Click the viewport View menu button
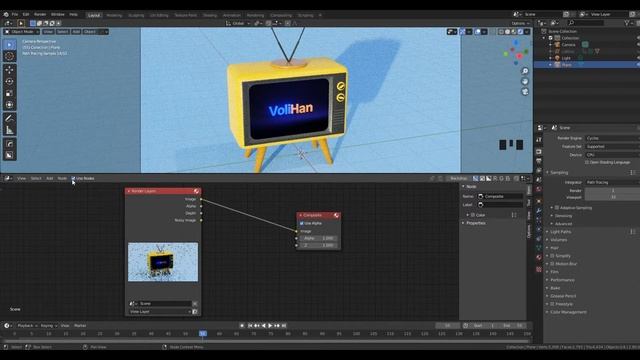The width and height of the screenshot is (640, 360). click(x=48, y=31)
